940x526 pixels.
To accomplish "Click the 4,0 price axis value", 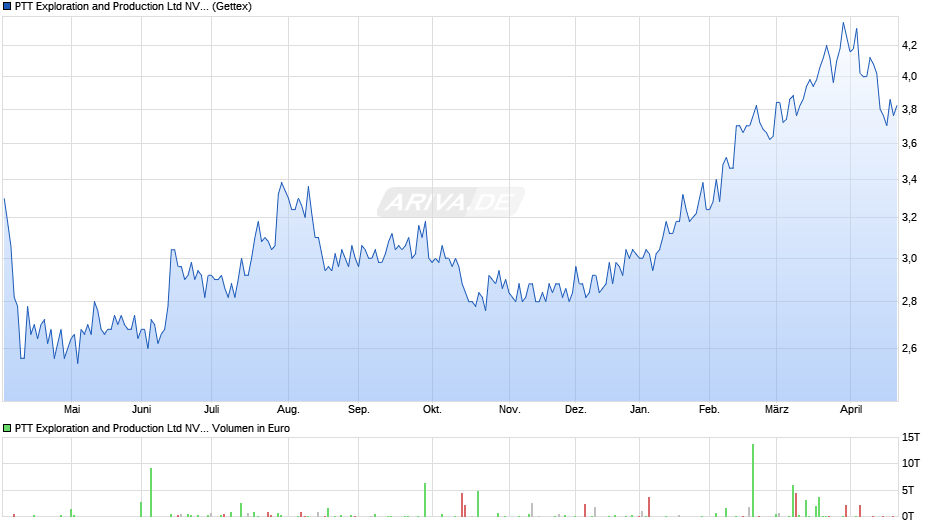I will pyautogui.click(x=909, y=77).
